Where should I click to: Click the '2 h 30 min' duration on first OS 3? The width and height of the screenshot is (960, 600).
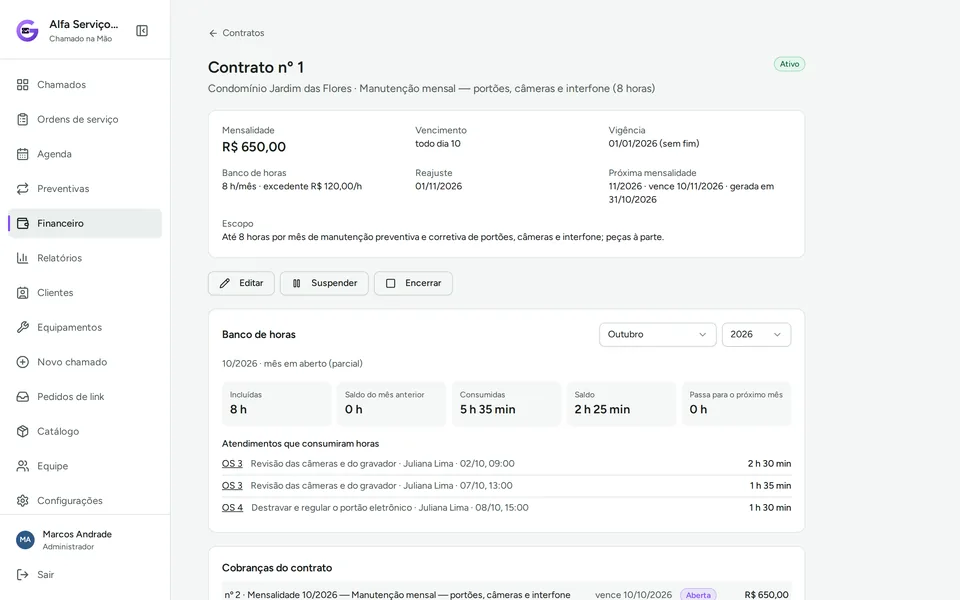tap(769, 463)
